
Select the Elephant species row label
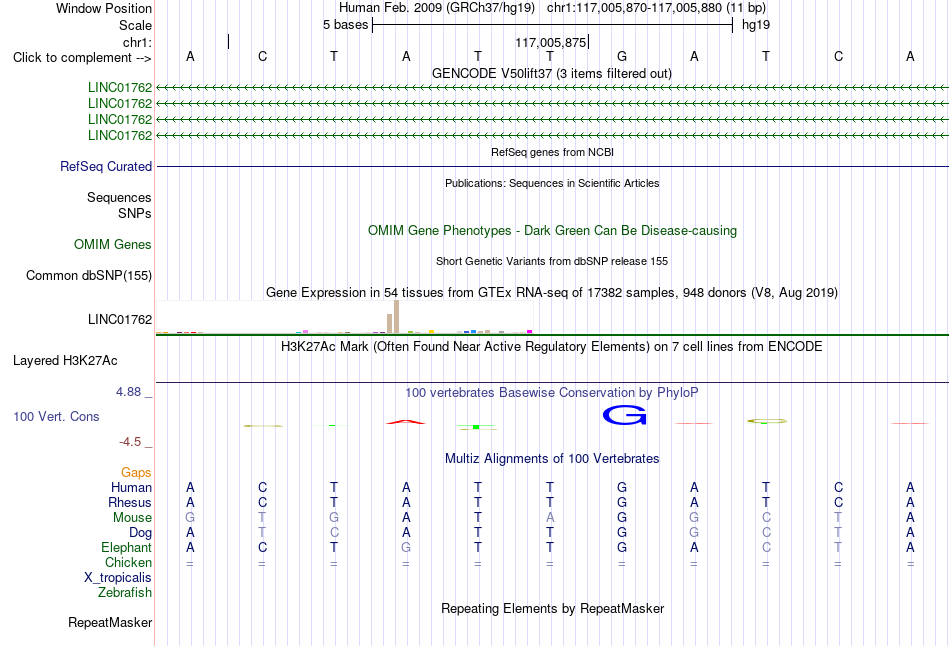(x=126, y=547)
